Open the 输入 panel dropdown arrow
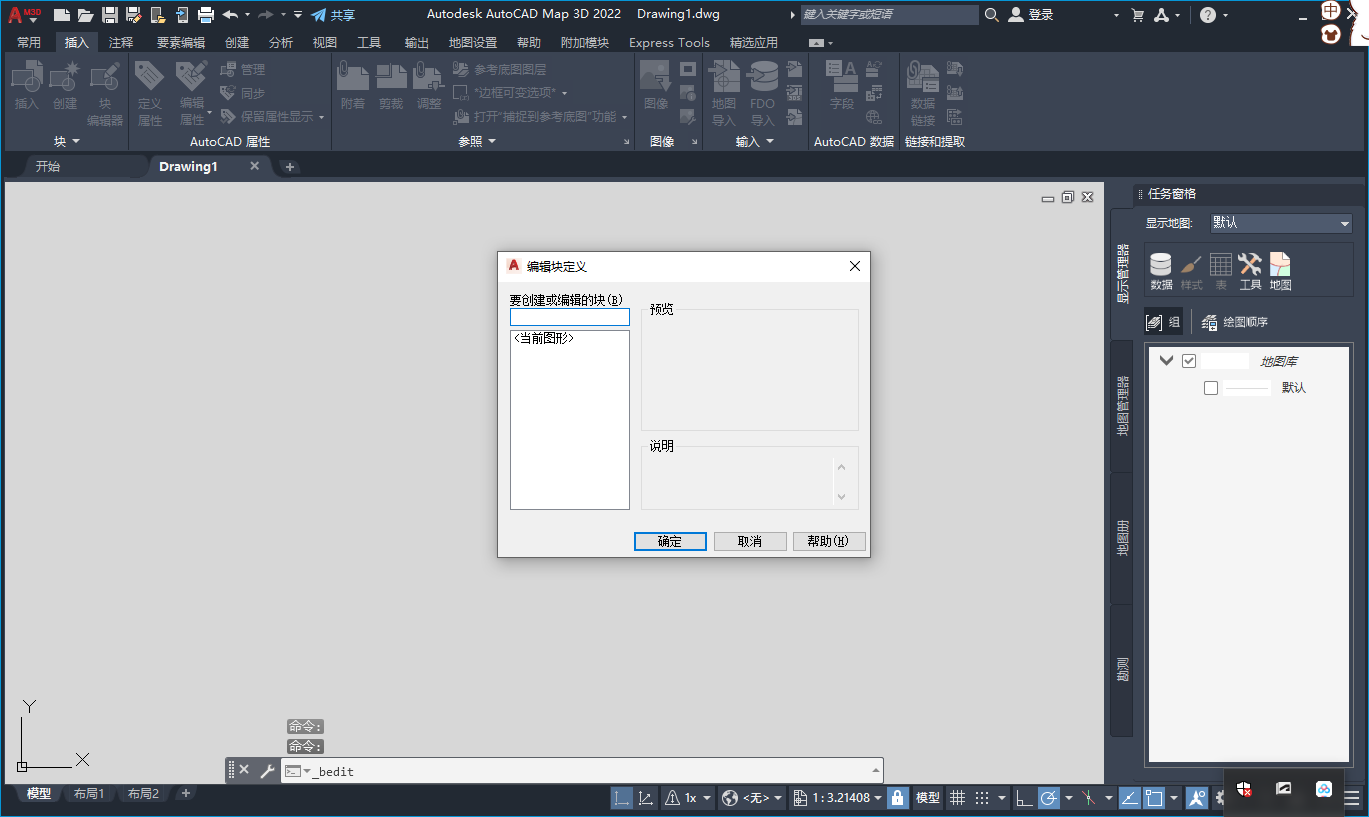The height and width of the screenshot is (817, 1369). [x=770, y=141]
